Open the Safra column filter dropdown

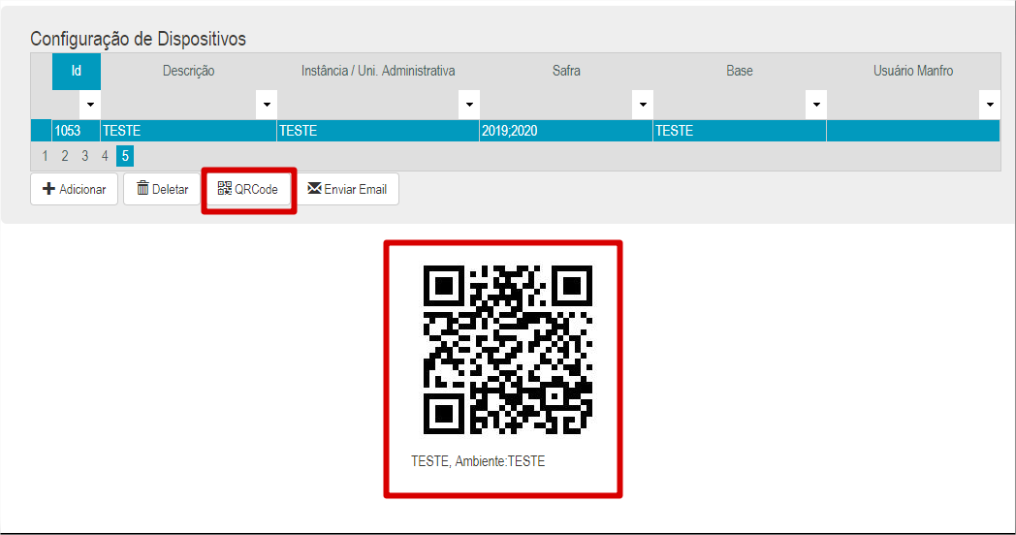[x=642, y=104]
